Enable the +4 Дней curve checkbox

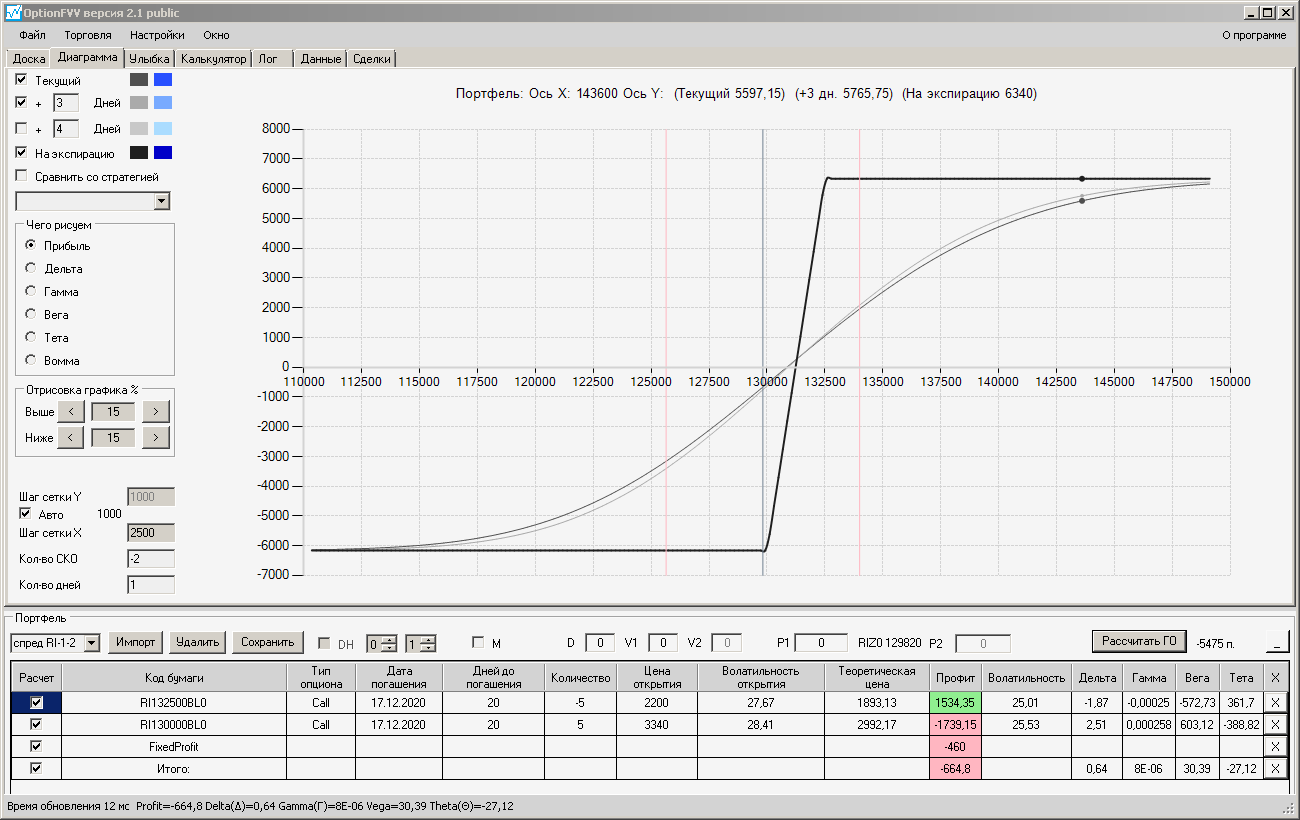(22, 129)
